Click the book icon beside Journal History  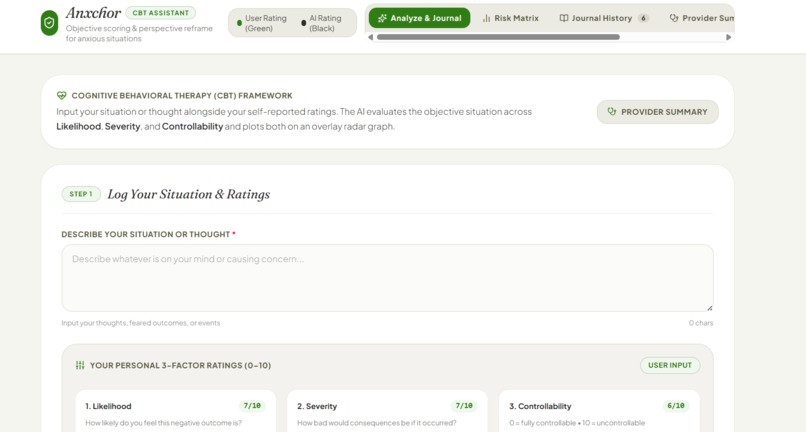(x=564, y=18)
